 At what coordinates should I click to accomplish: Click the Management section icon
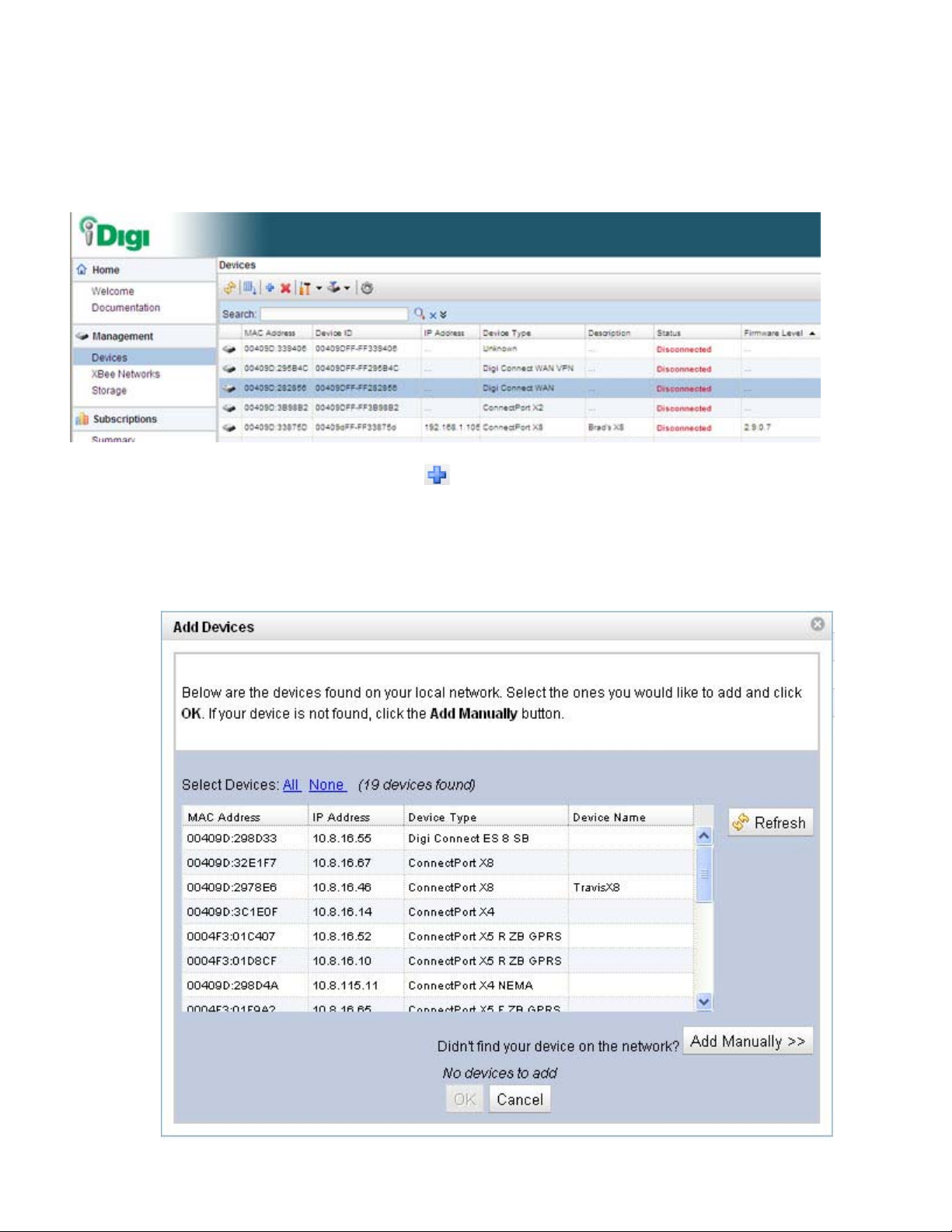(82, 337)
